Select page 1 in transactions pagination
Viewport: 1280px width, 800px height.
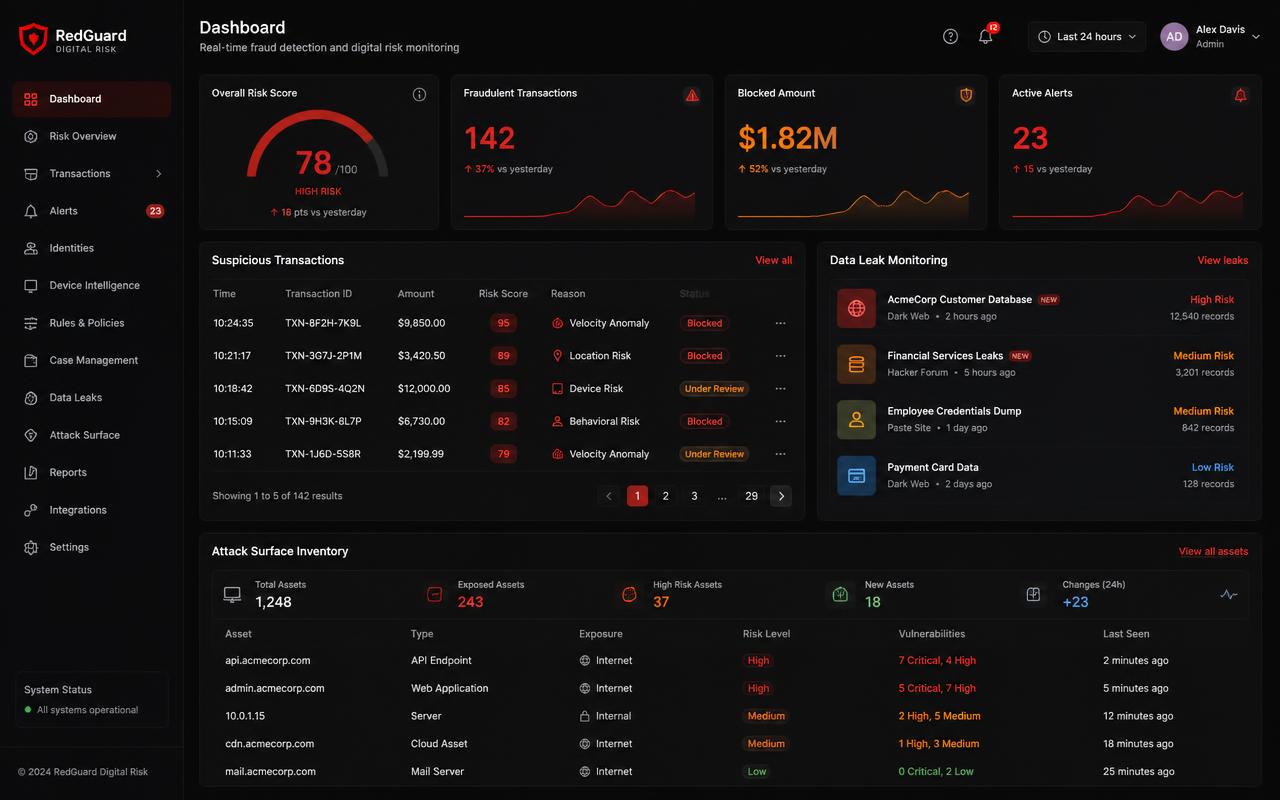637,496
